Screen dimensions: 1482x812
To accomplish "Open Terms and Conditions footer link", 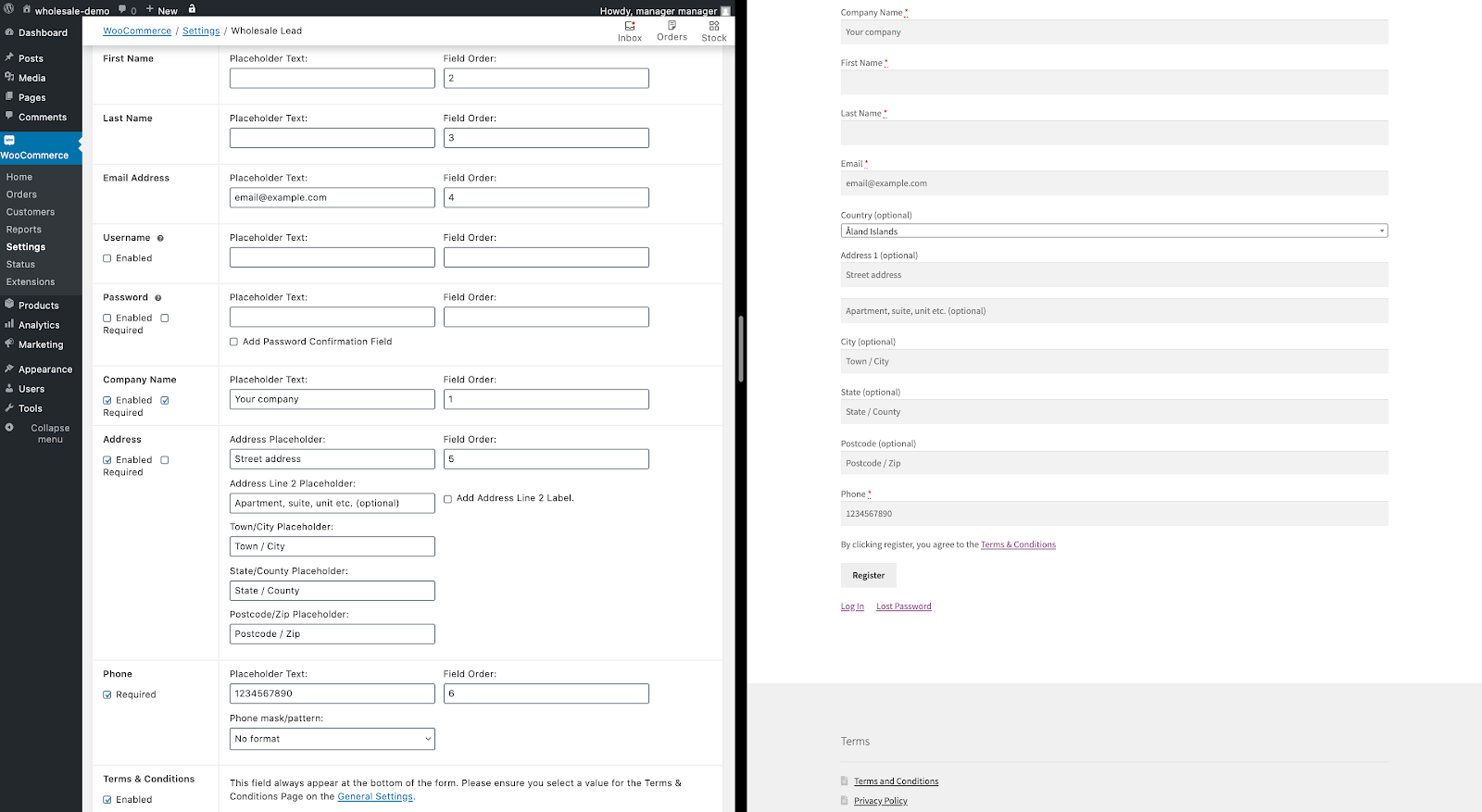I will click(x=896, y=781).
